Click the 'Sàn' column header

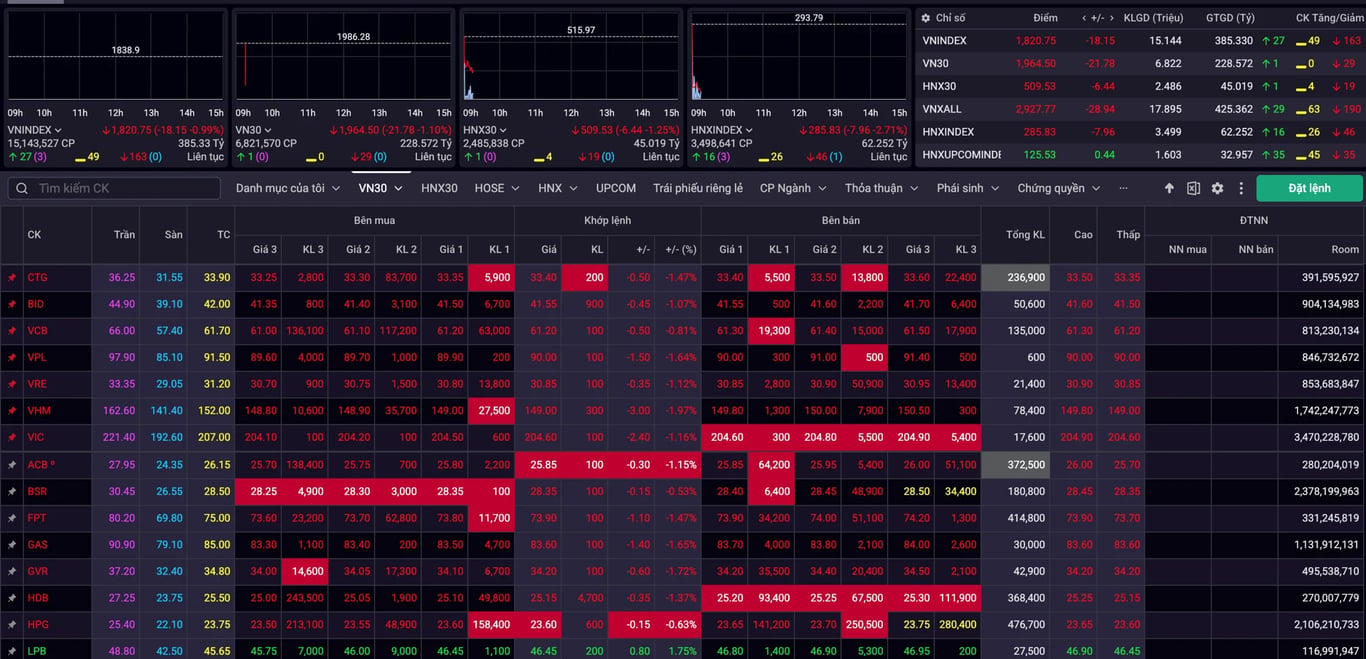(x=174, y=235)
